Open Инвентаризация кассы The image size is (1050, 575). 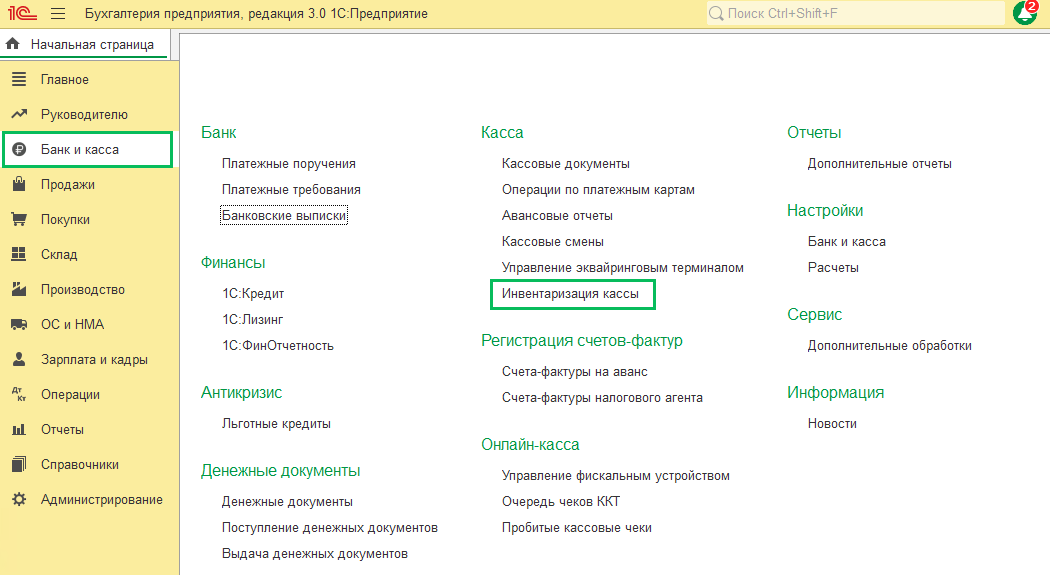coord(571,294)
